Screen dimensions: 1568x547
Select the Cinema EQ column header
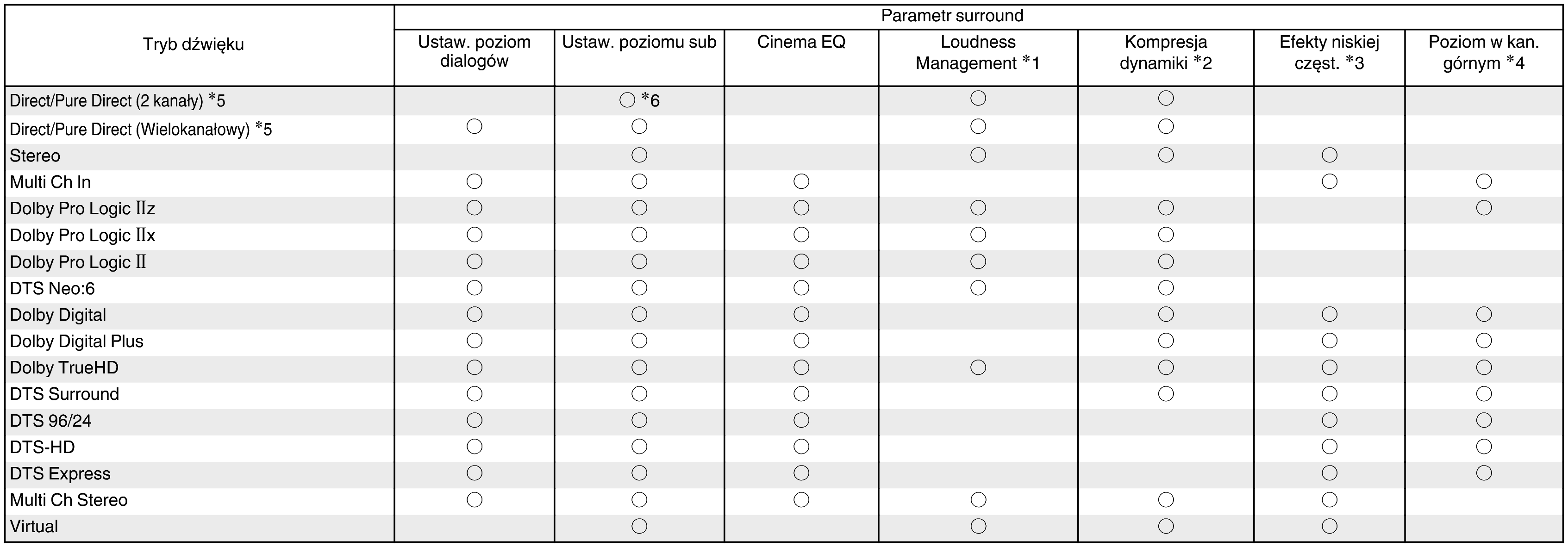(x=801, y=42)
